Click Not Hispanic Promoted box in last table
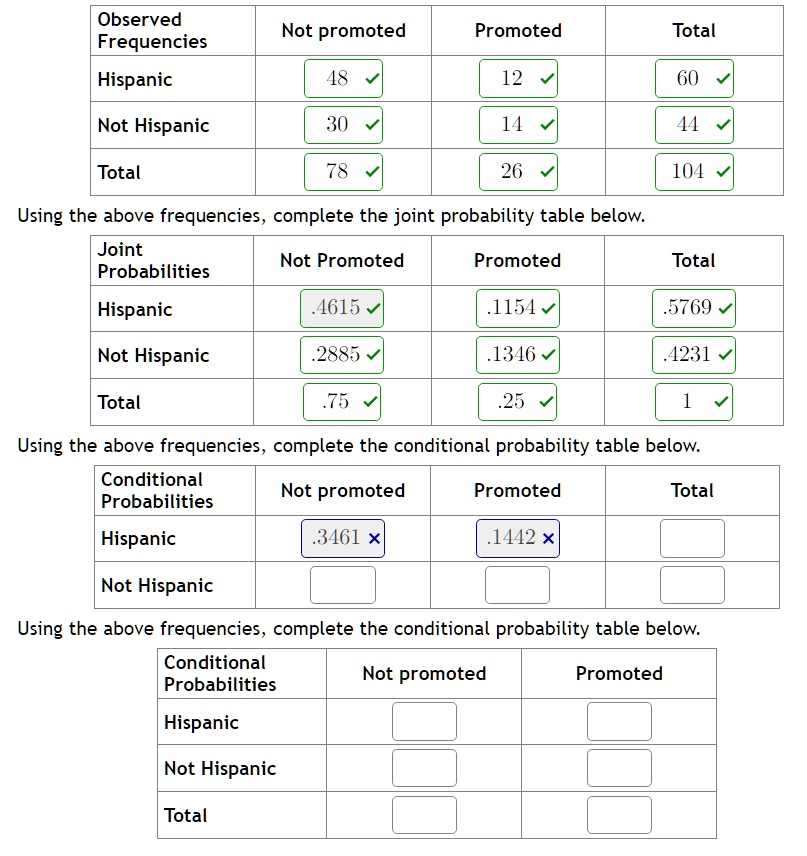 click(619, 768)
